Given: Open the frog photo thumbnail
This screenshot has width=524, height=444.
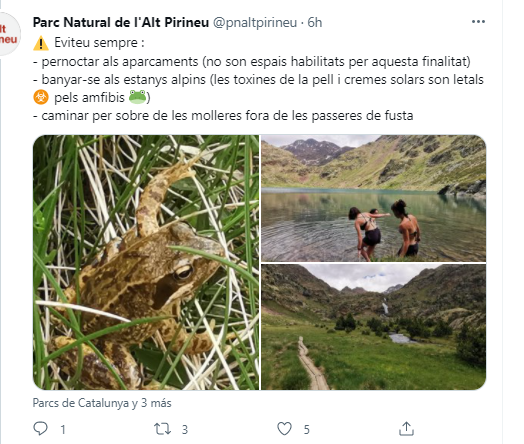Looking at the screenshot, I should click(146, 262).
